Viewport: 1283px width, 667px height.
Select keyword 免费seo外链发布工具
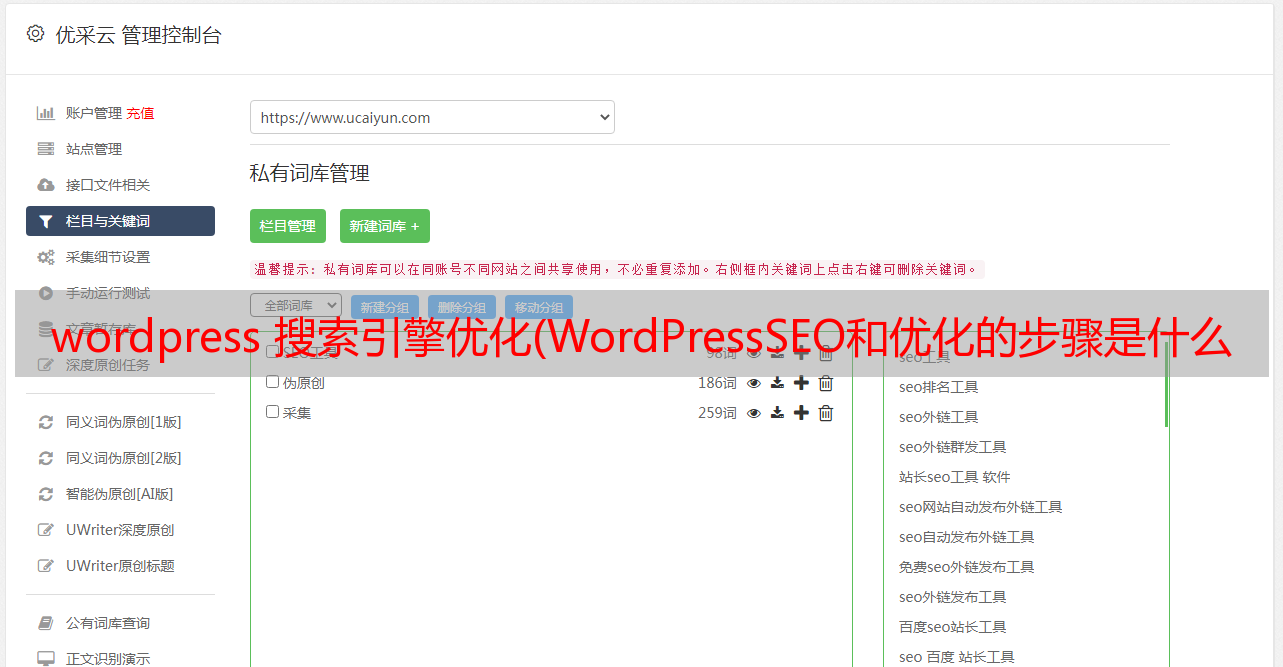966,567
